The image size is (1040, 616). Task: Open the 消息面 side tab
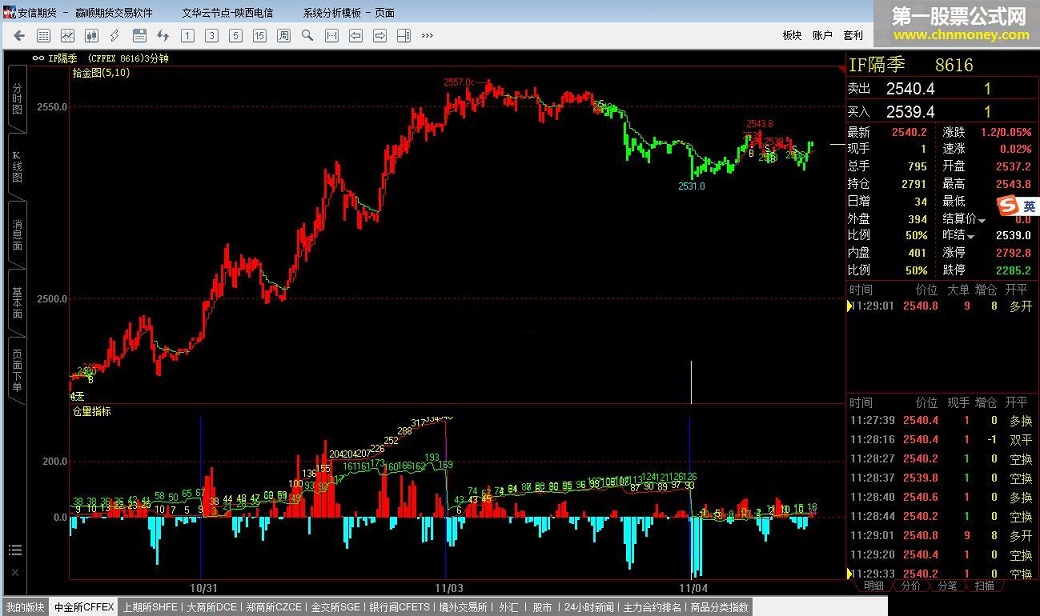click(x=17, y=235)
